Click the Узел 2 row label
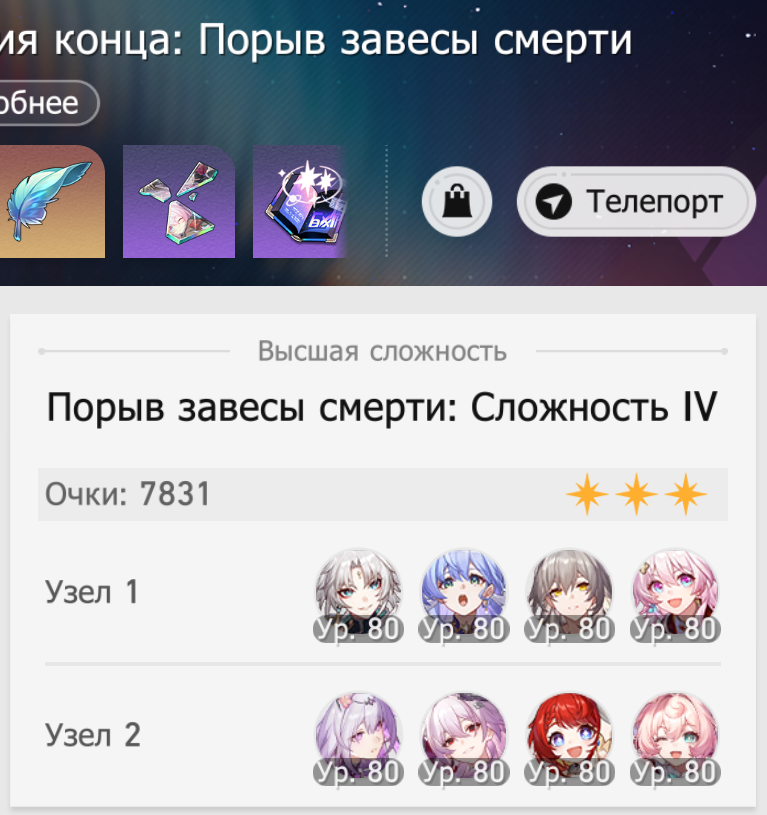Screen dimensions: 767x815 pyautogui.click(x=92, y=735)
